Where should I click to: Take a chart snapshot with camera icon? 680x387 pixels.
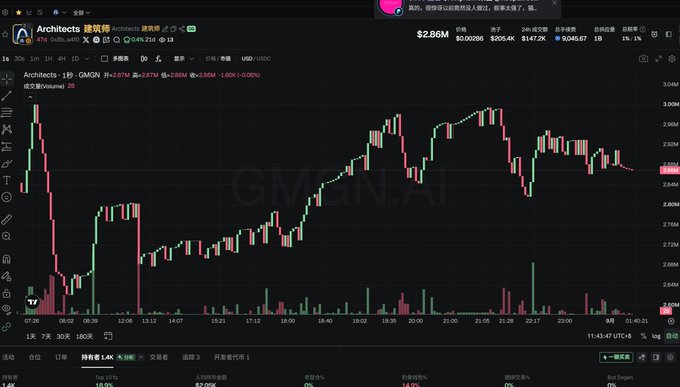tap(643, 59)
